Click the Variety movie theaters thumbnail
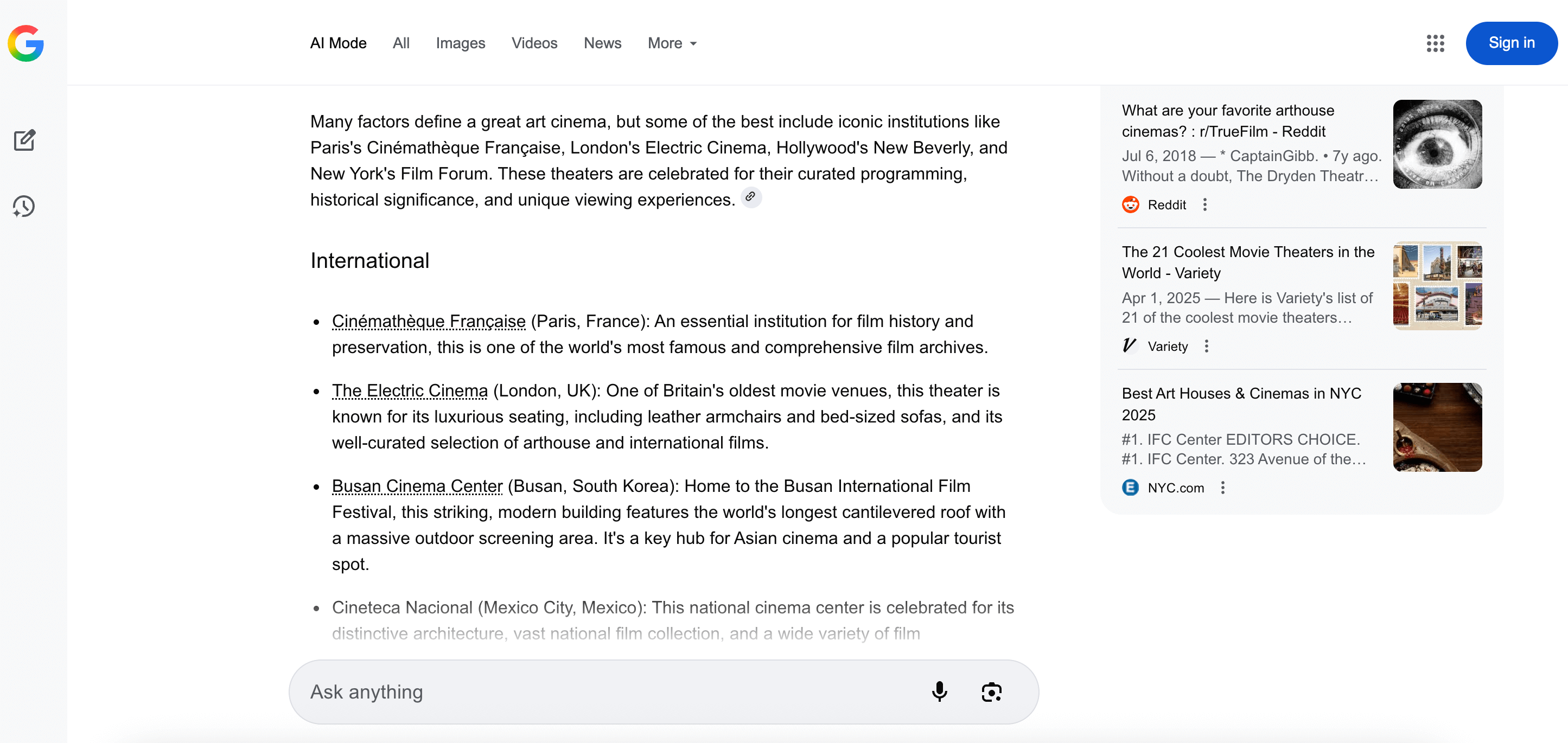 tap(1437, 286)
